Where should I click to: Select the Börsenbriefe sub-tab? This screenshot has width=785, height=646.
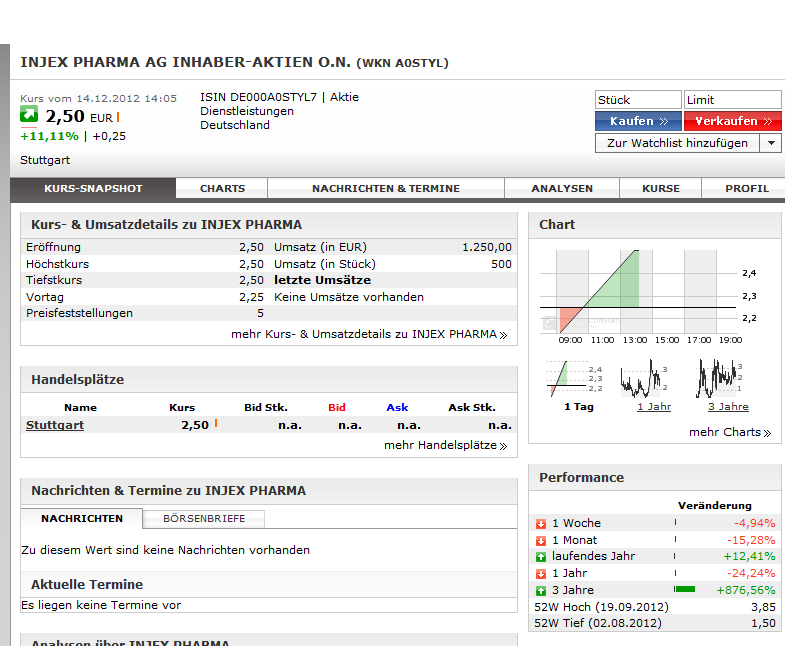click(x=204, y=518)
